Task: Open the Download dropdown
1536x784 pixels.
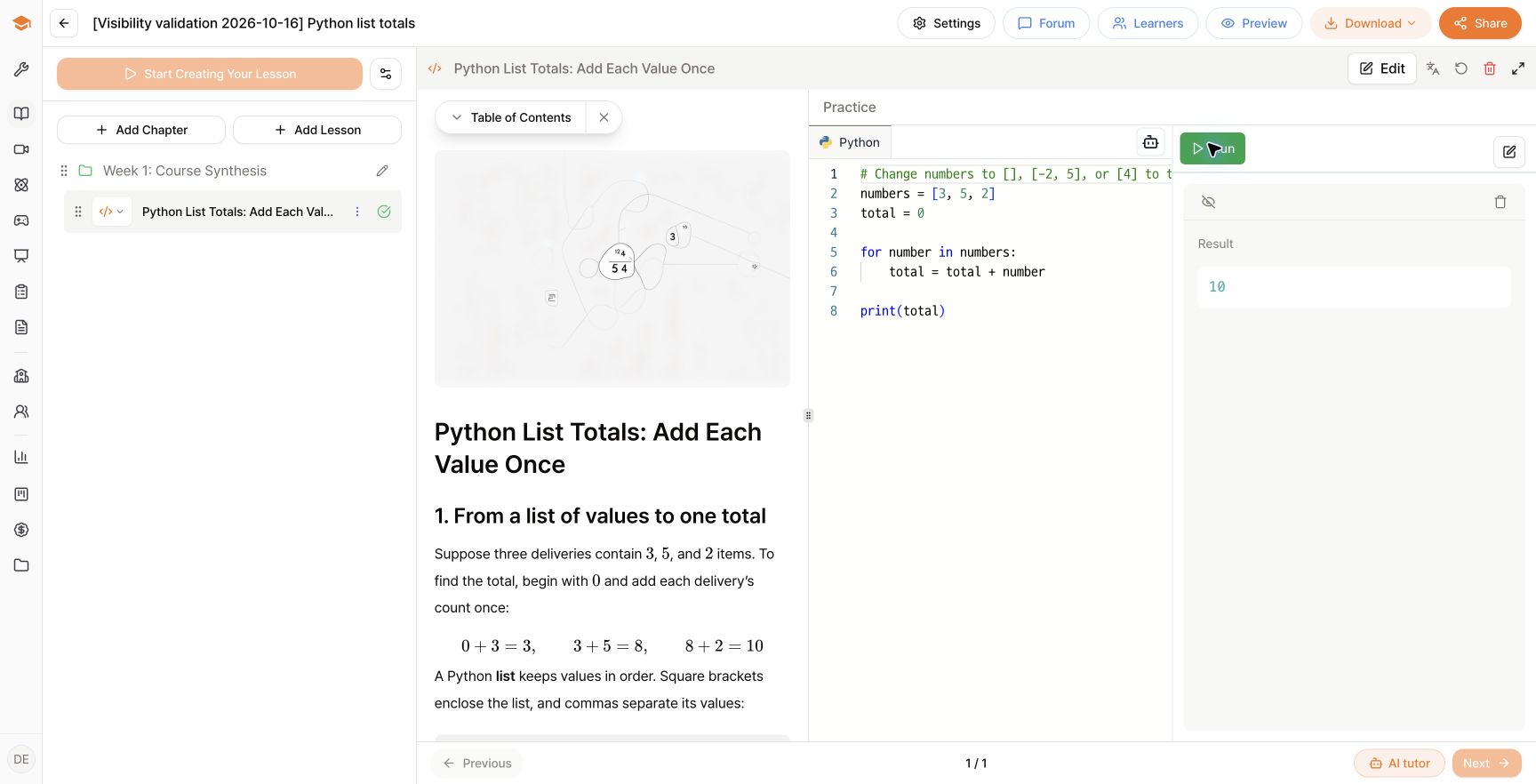Action: pyautogui.click(x=1371, y=23)
